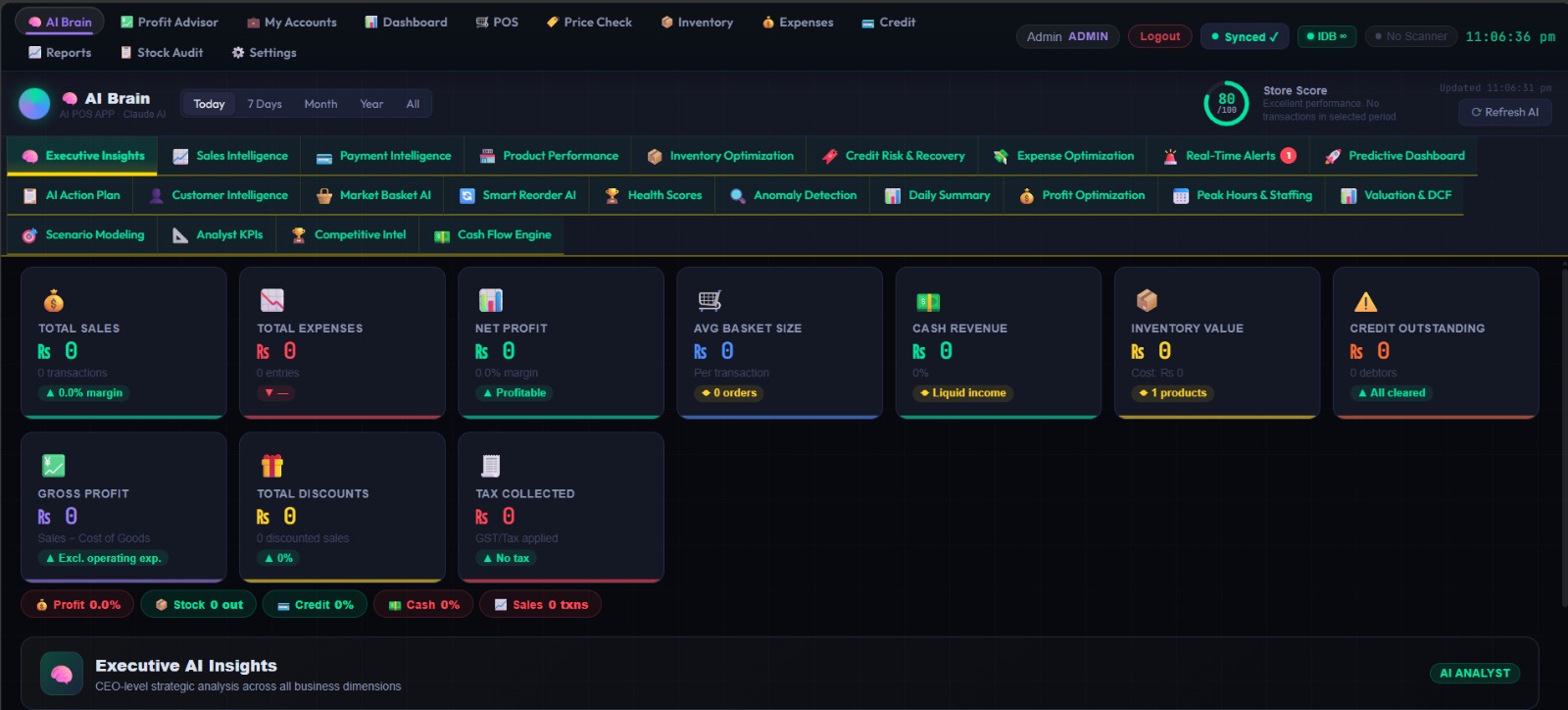The height and width of the screenshot is (710, 1568).
Task: Switch to Expense Optimization tab
Action: click(1063, 156)
